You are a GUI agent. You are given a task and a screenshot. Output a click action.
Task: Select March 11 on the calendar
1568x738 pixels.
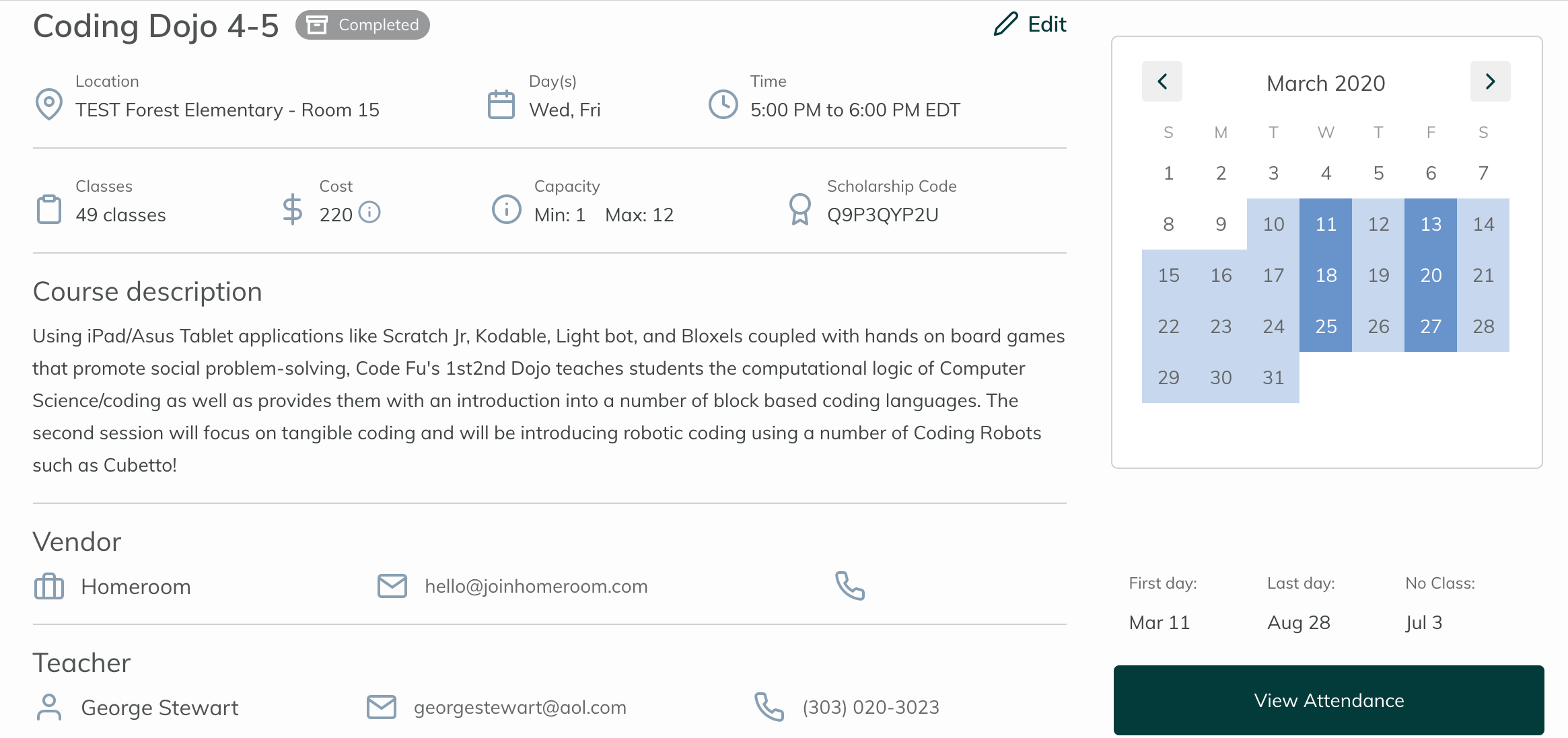(x=1326, y=224)
